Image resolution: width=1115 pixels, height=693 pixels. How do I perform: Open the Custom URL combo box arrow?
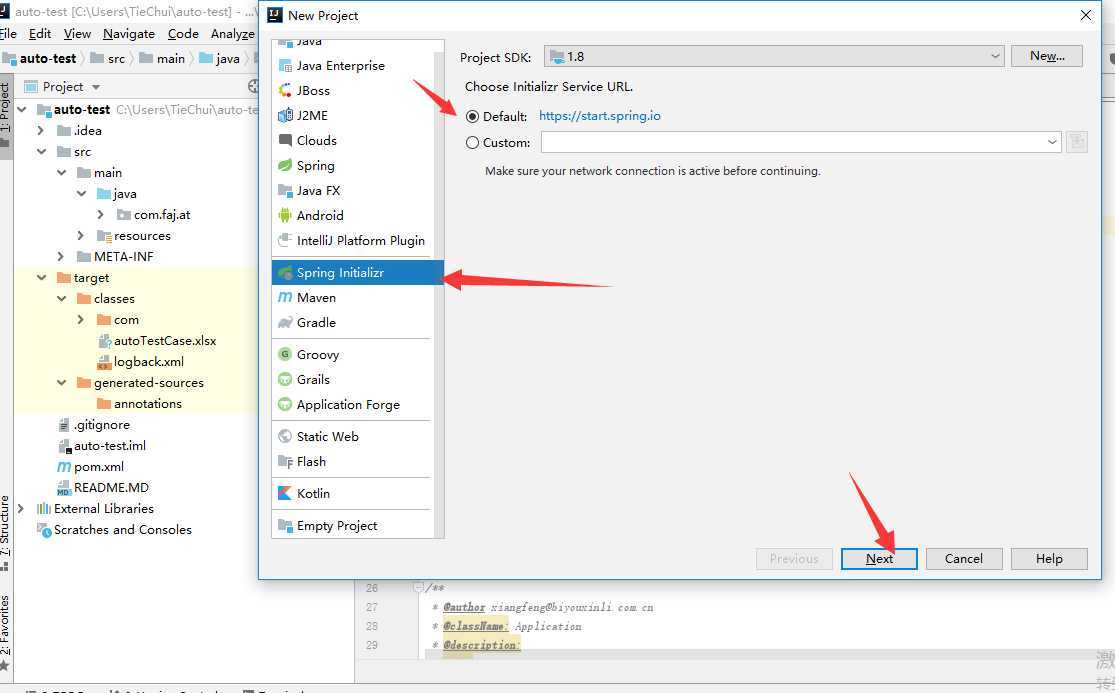point(1052,142)
